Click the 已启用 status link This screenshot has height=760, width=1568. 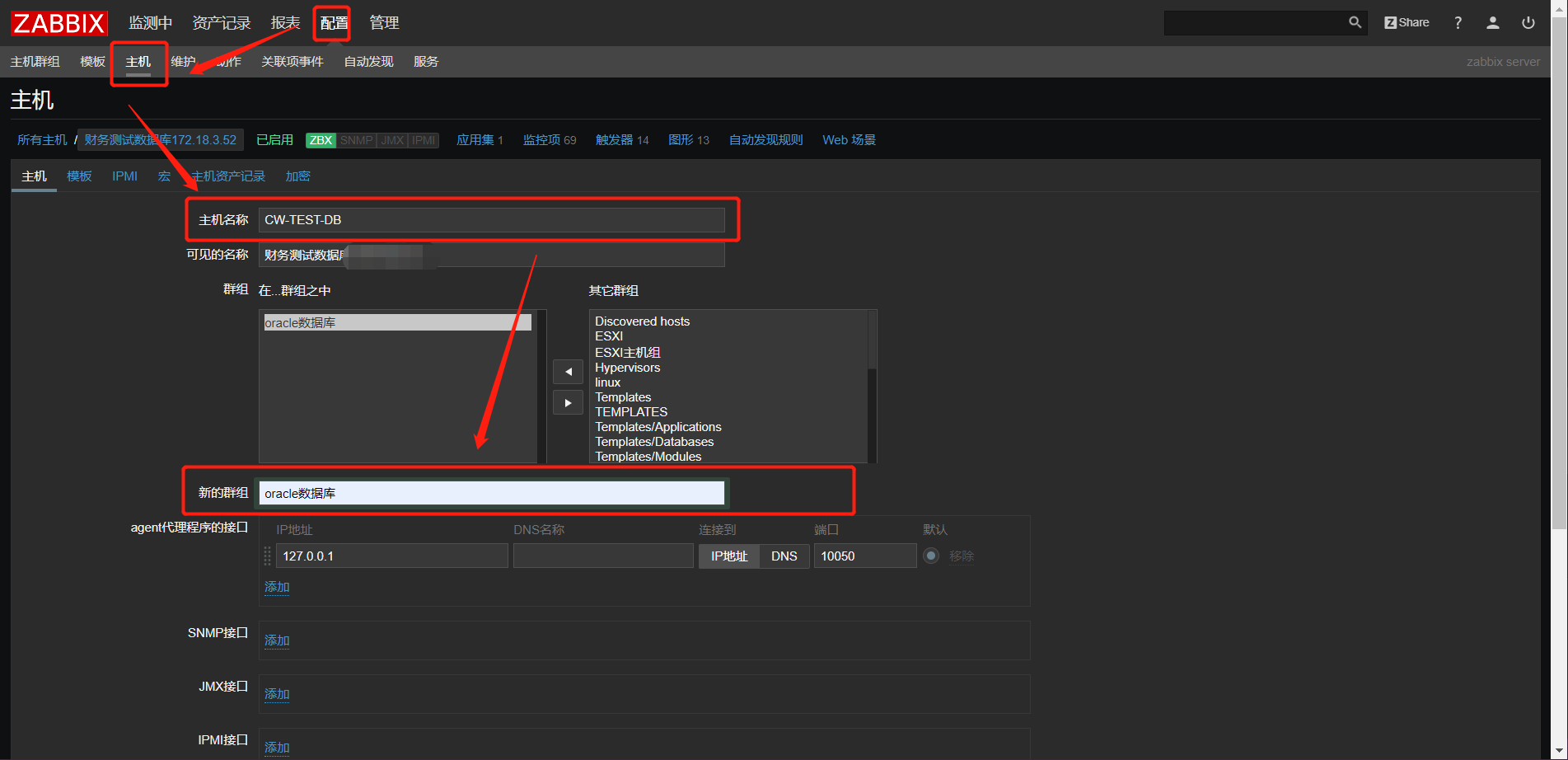pos(274,140)
